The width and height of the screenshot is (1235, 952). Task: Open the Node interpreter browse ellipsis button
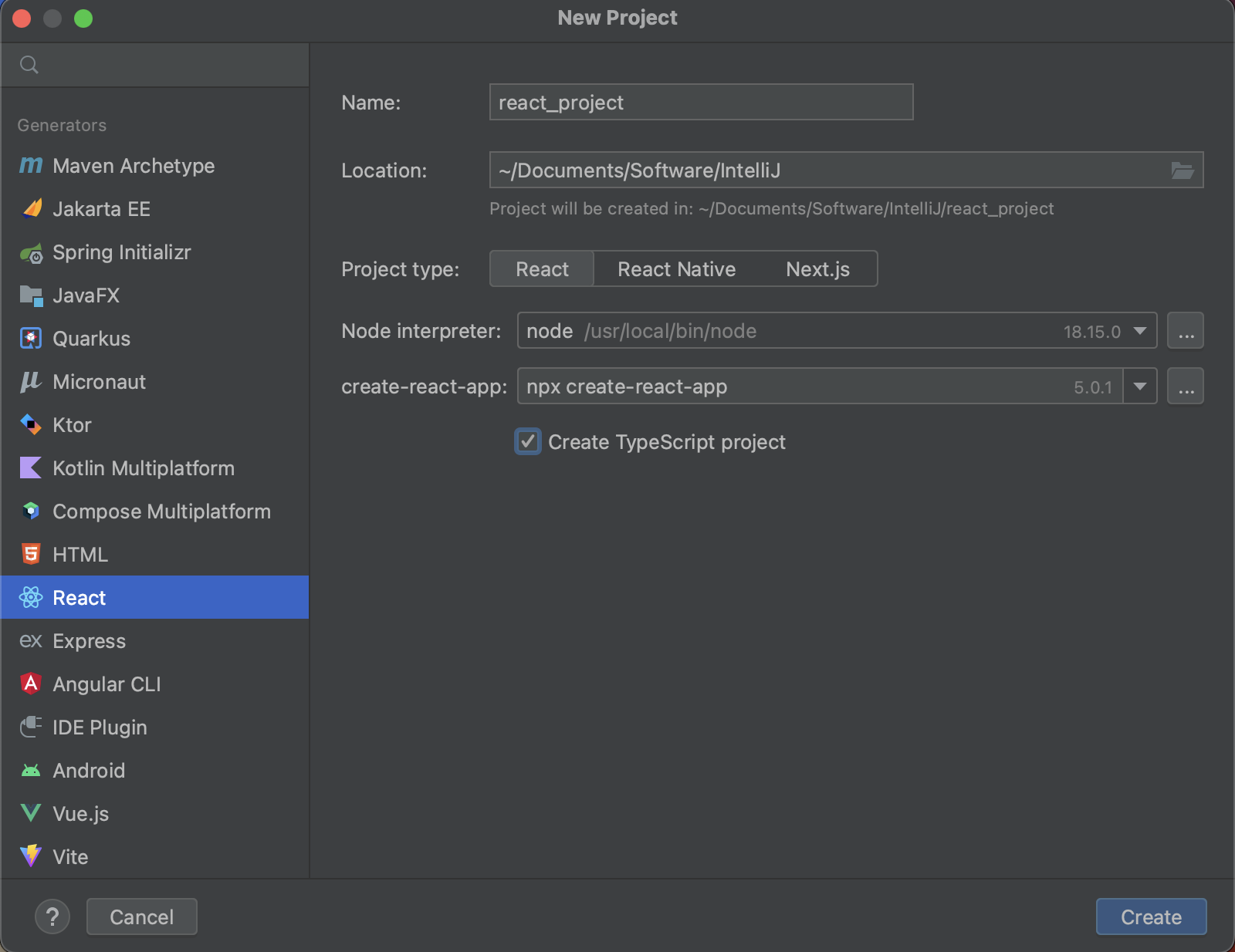(x=1186, y=331)
